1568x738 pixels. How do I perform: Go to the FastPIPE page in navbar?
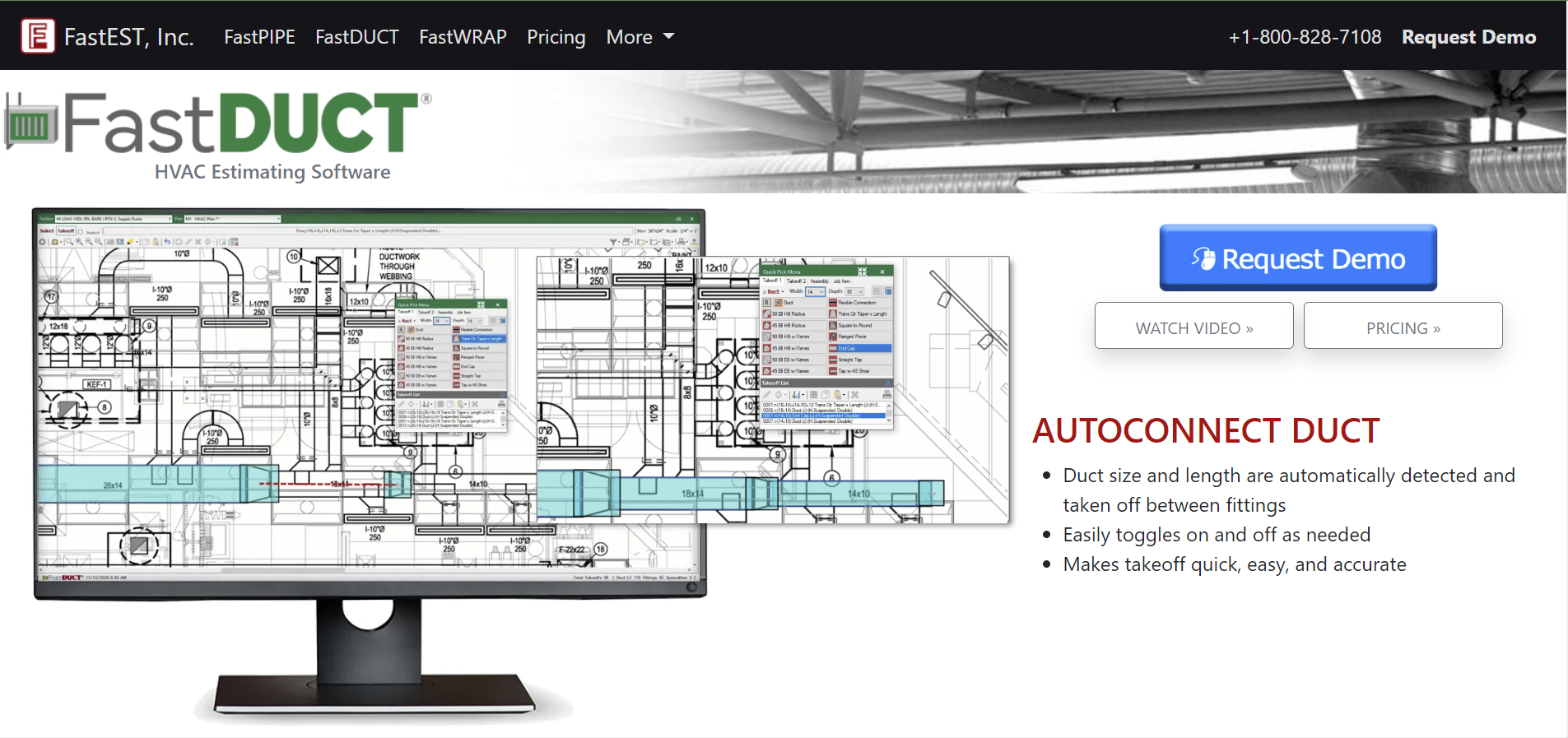click(259, 37)
